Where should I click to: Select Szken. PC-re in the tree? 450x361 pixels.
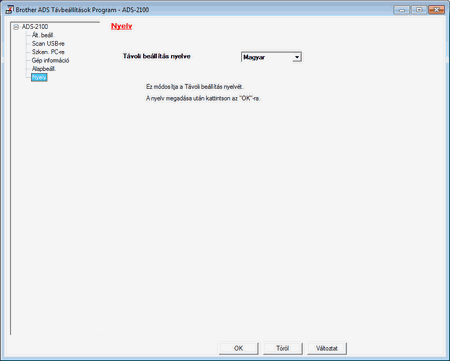click(48, 52)
